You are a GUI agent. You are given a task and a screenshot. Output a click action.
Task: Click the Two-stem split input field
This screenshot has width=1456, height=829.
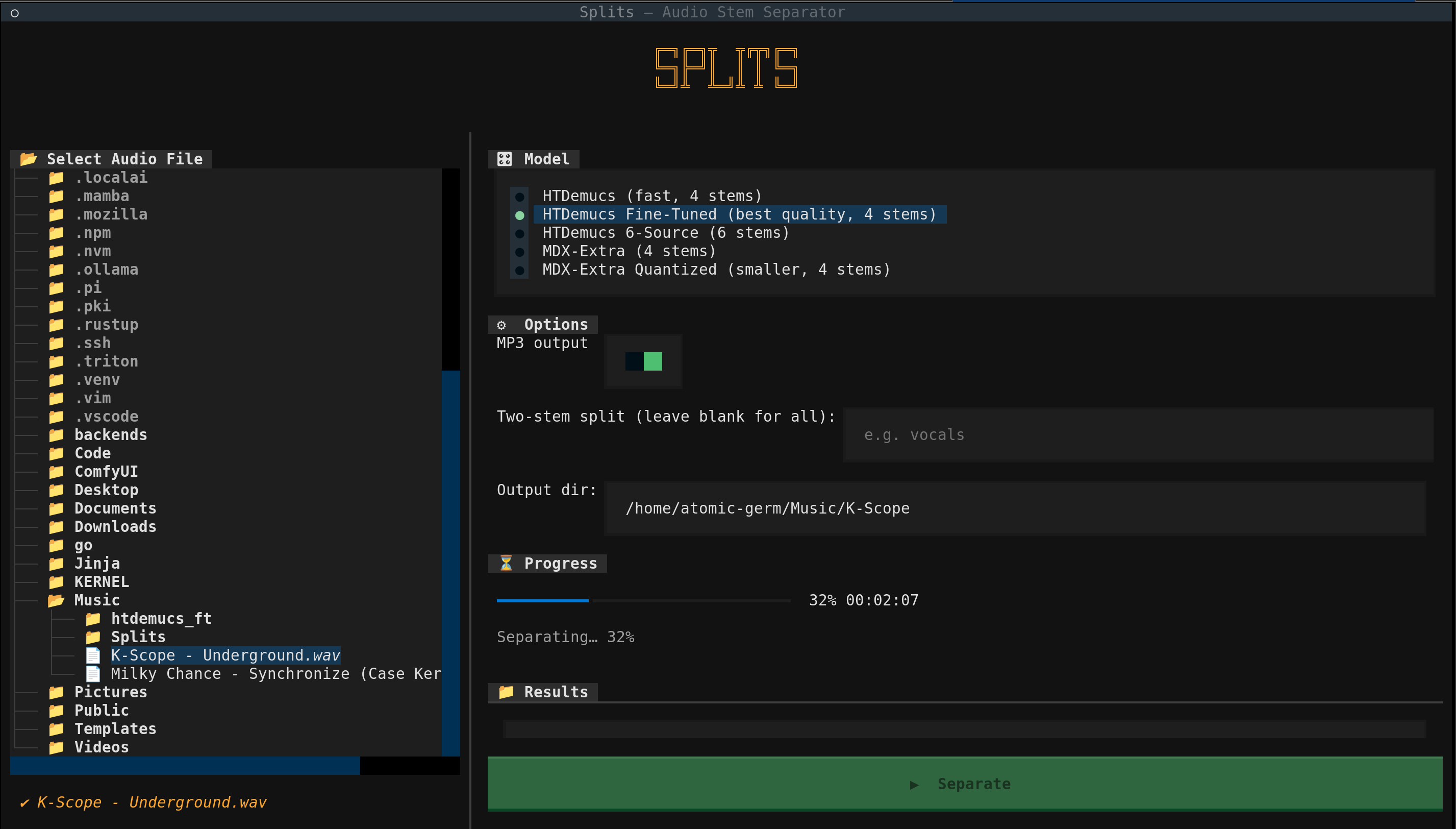[x=1138, y=435]
